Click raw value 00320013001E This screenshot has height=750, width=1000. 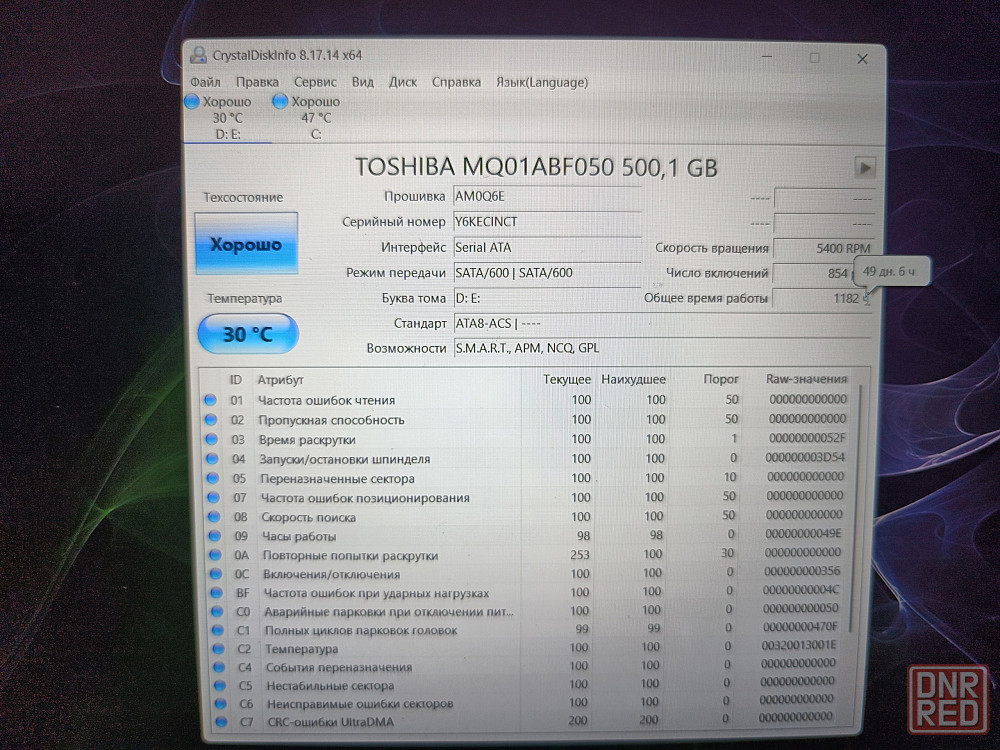point(798,645)
